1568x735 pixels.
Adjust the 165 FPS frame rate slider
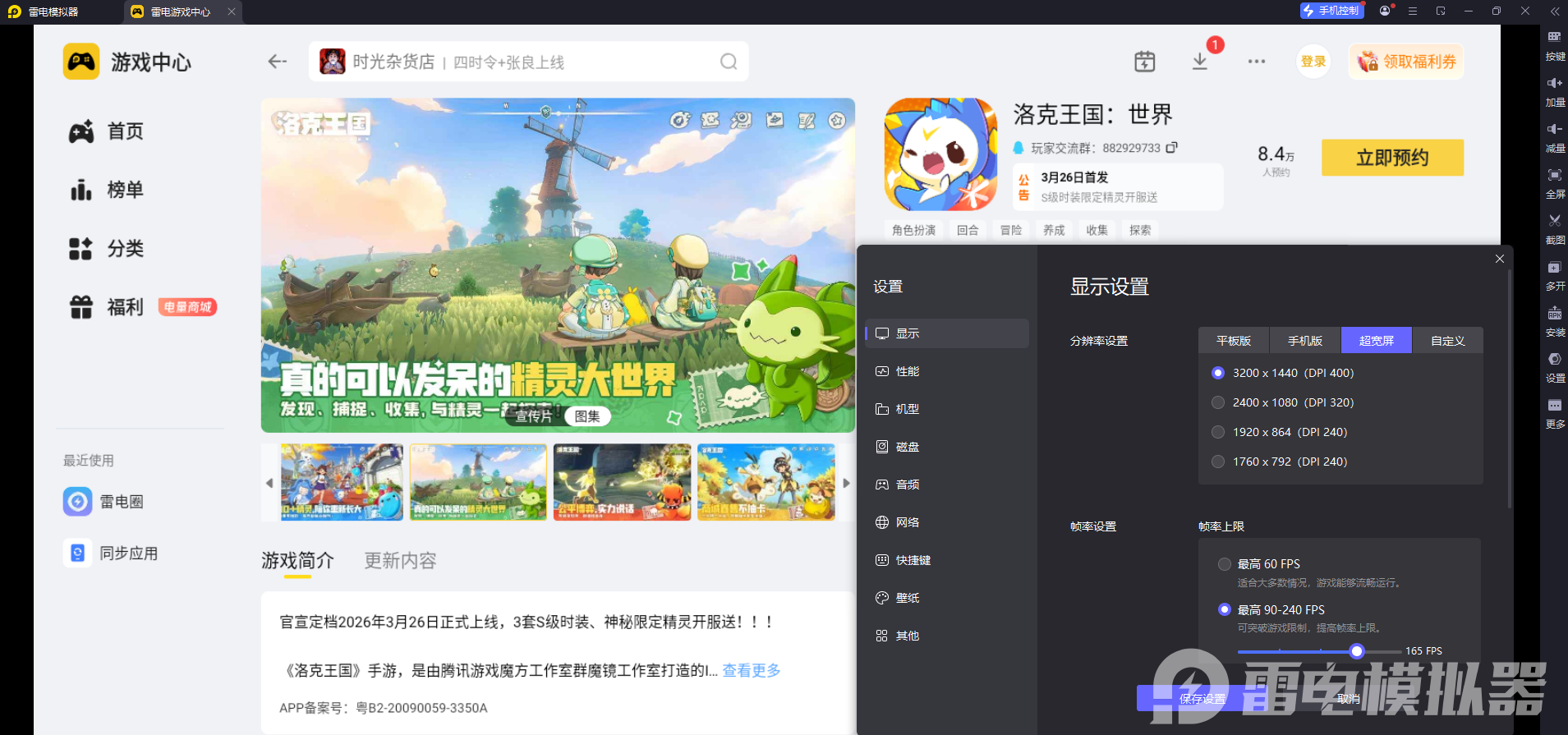1357,651
